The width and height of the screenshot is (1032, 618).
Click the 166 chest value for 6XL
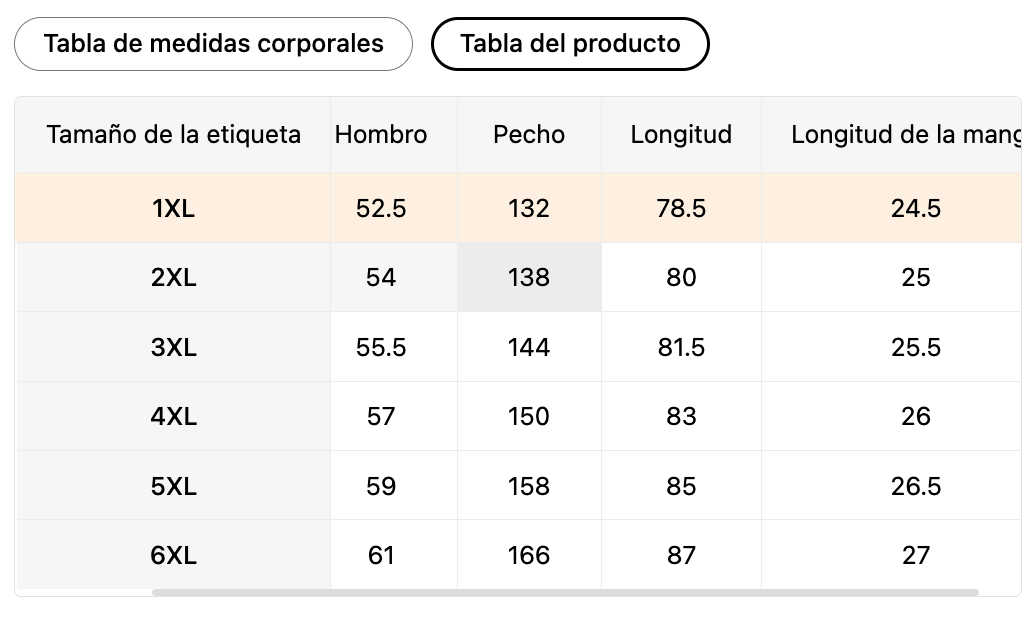point(529,555)
